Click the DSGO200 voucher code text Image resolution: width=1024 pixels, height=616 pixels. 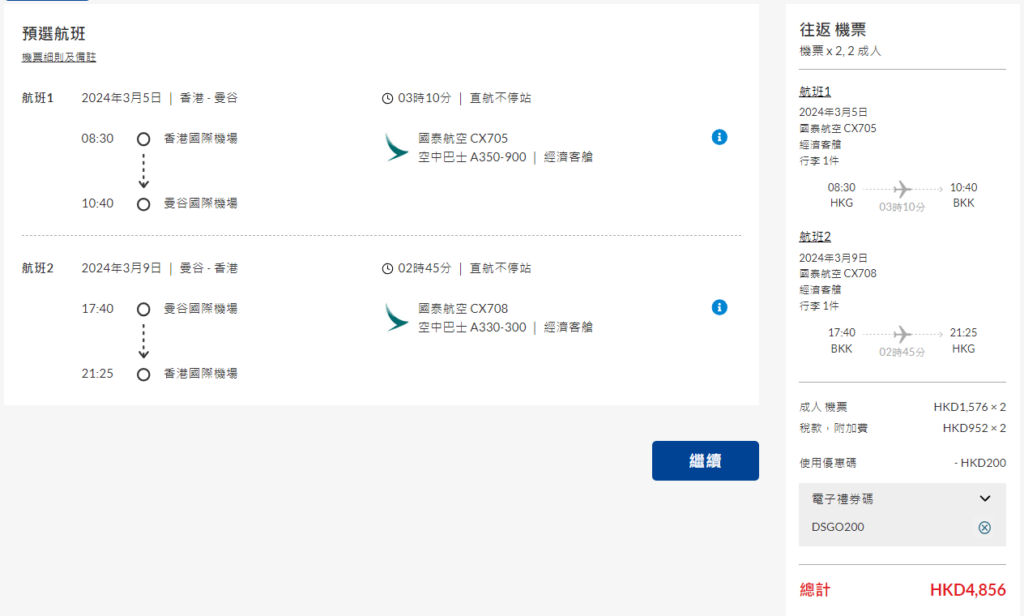click(838, 527)
